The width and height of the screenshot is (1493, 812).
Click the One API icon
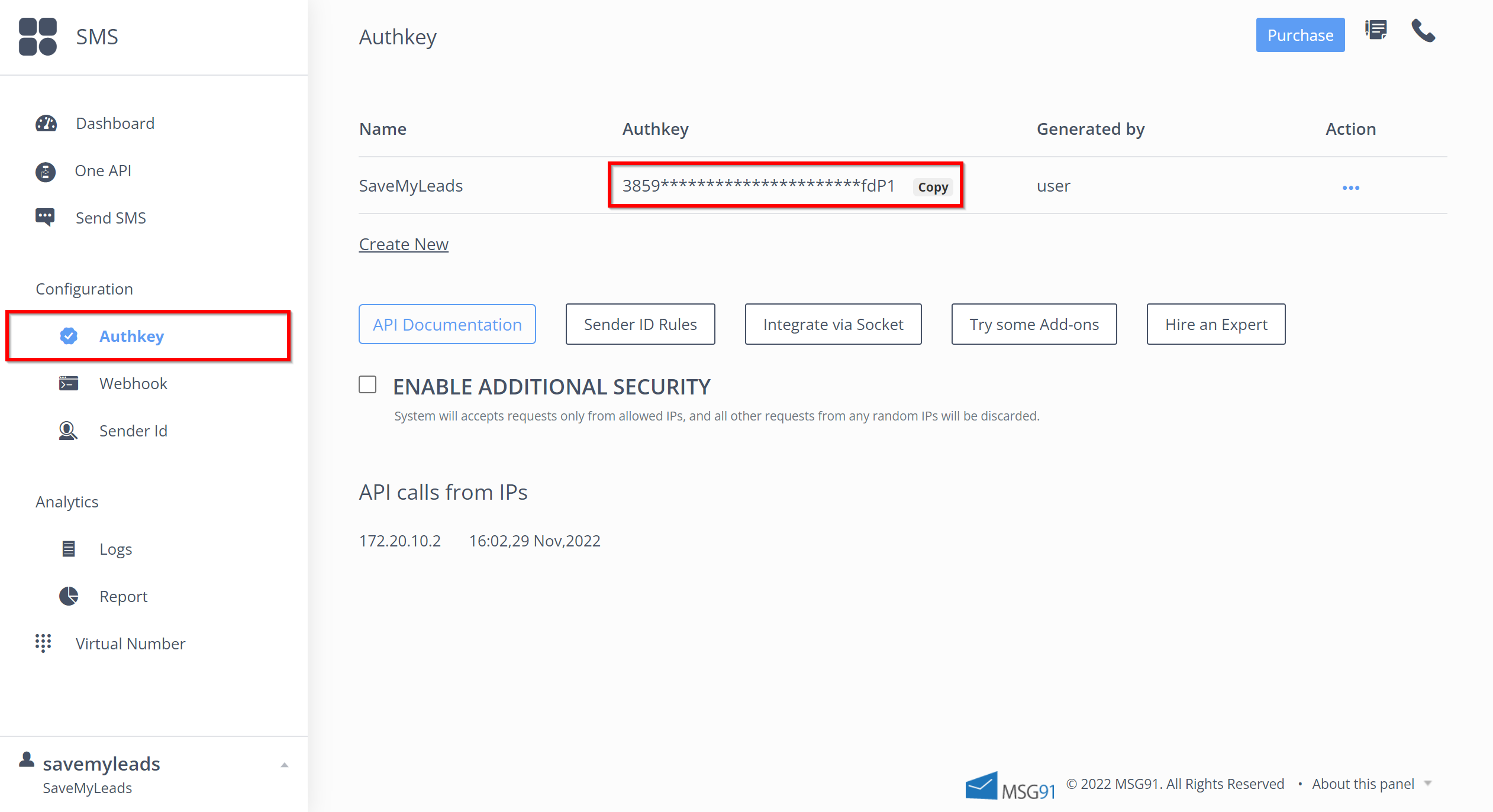point(46,172)
